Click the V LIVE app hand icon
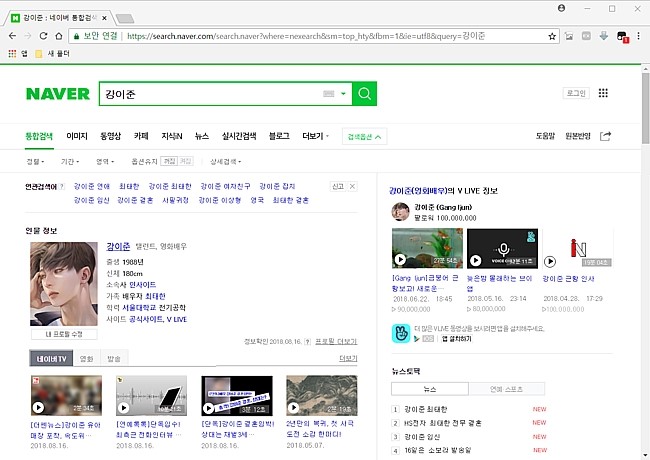Screen dimensions: 650x460 coord(400,334)
